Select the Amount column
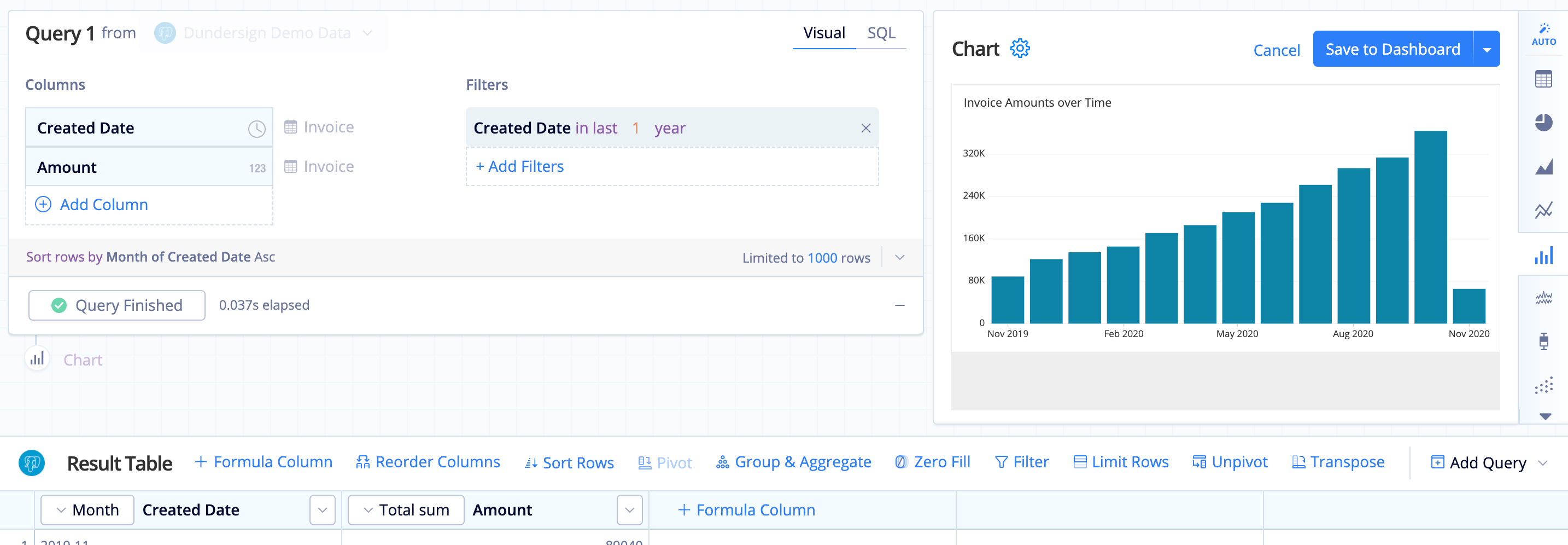Image resolution: width=1568 pixels, height=545 pixels. coord(149,167)
